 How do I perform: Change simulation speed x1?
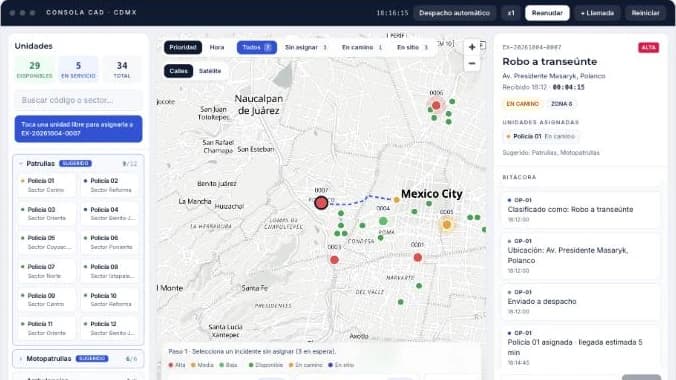[x=511, y=13]
